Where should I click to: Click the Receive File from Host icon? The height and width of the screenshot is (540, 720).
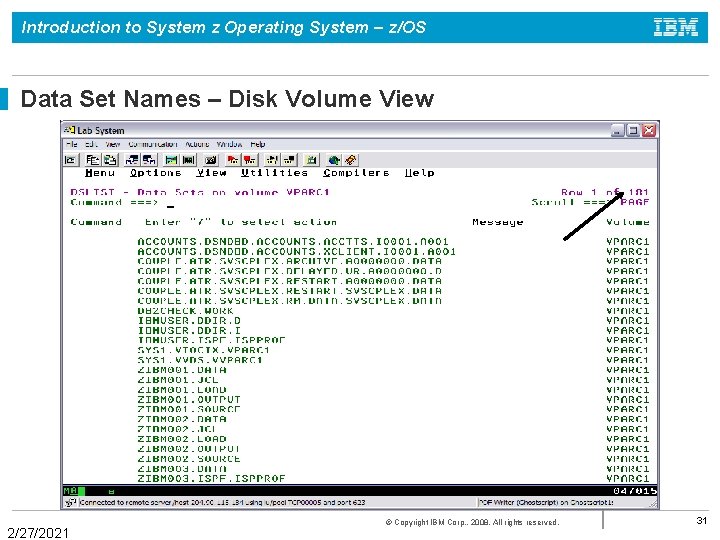coord(149,160)
